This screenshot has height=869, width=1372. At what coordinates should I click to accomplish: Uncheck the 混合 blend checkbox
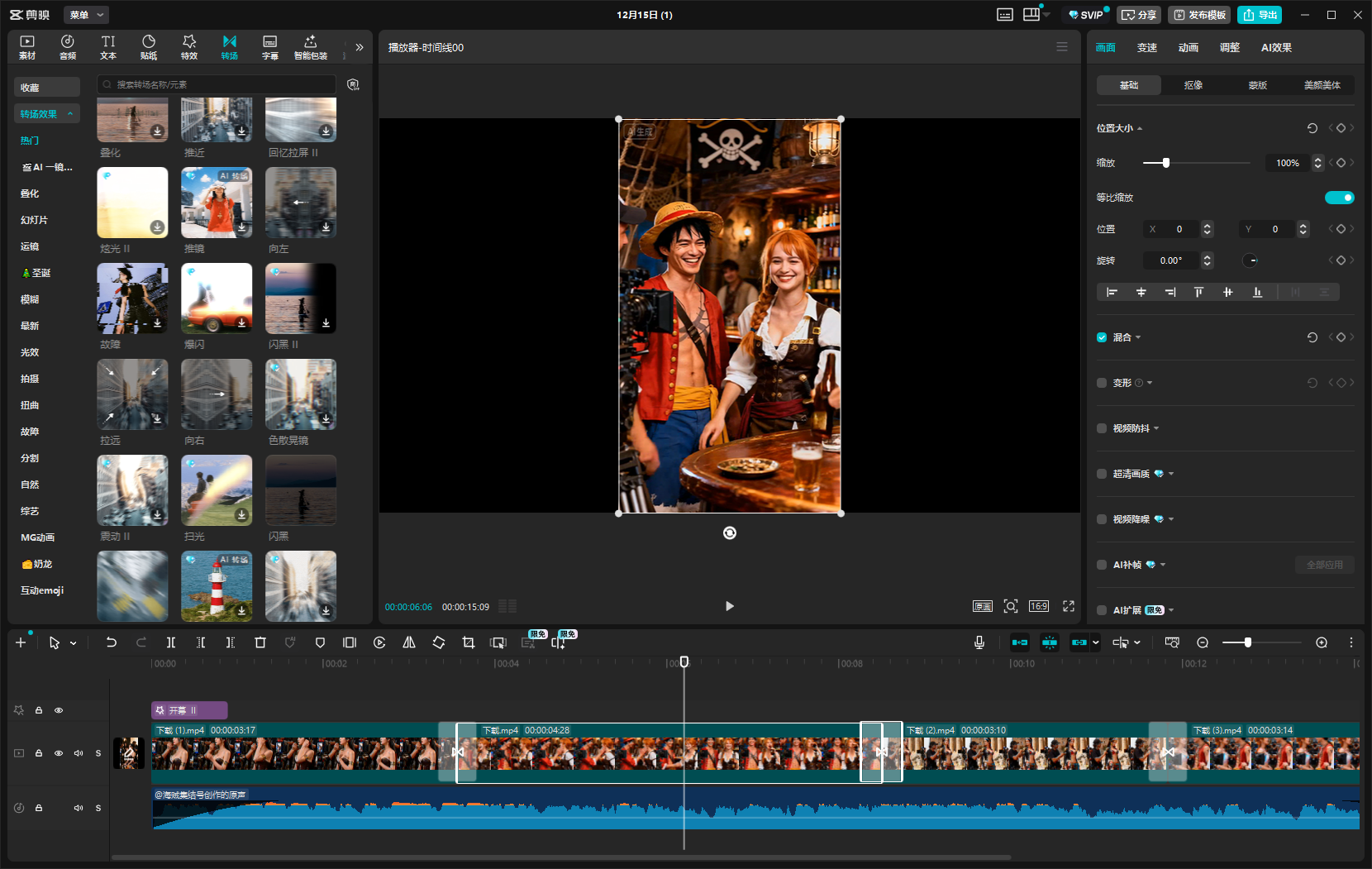1102,337
